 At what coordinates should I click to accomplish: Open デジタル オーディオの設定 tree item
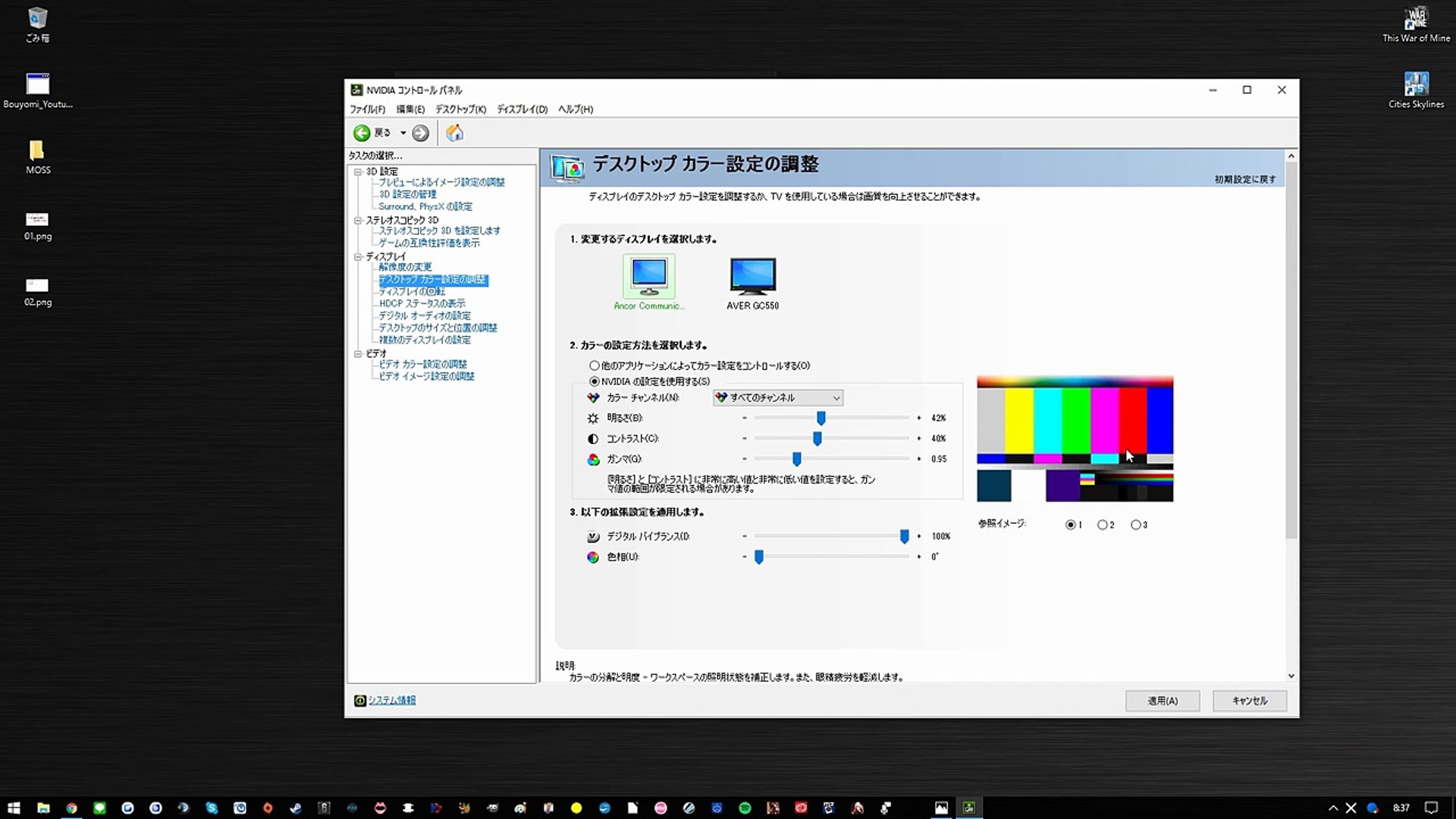click(425, 315)
